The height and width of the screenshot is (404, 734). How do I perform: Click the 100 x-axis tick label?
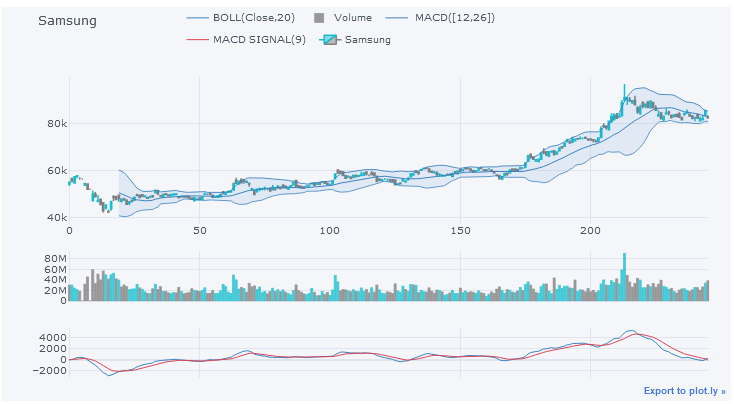coord(329,231)
